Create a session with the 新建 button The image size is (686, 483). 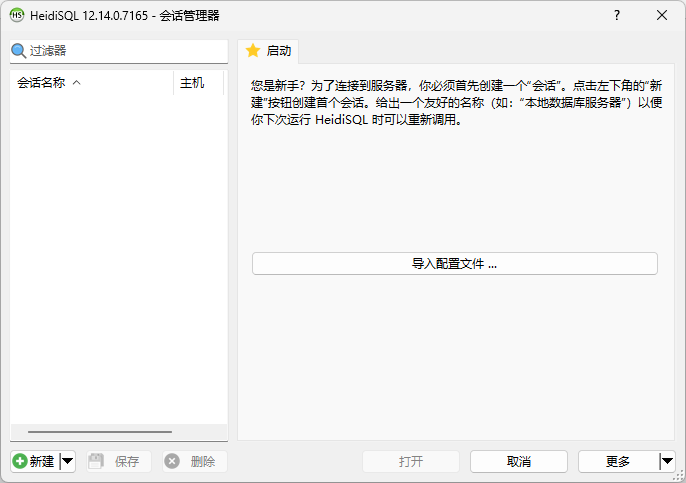35,461
